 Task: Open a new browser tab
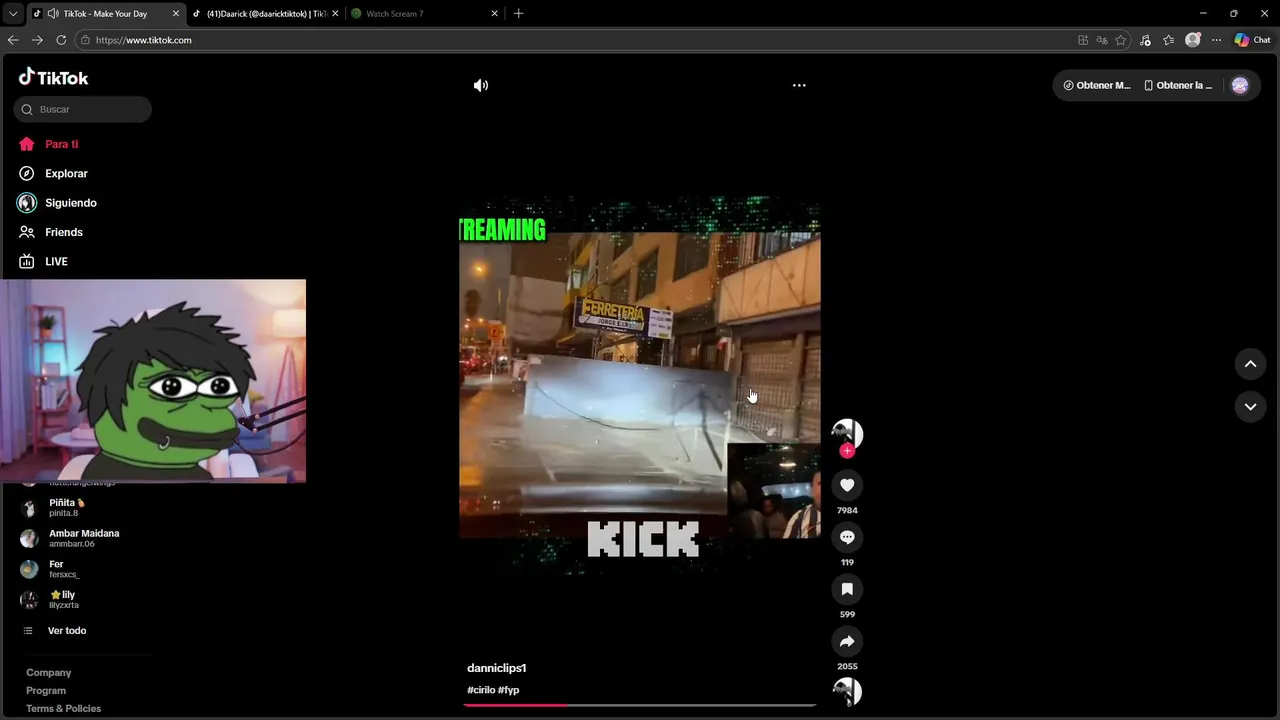coord(518,14)
